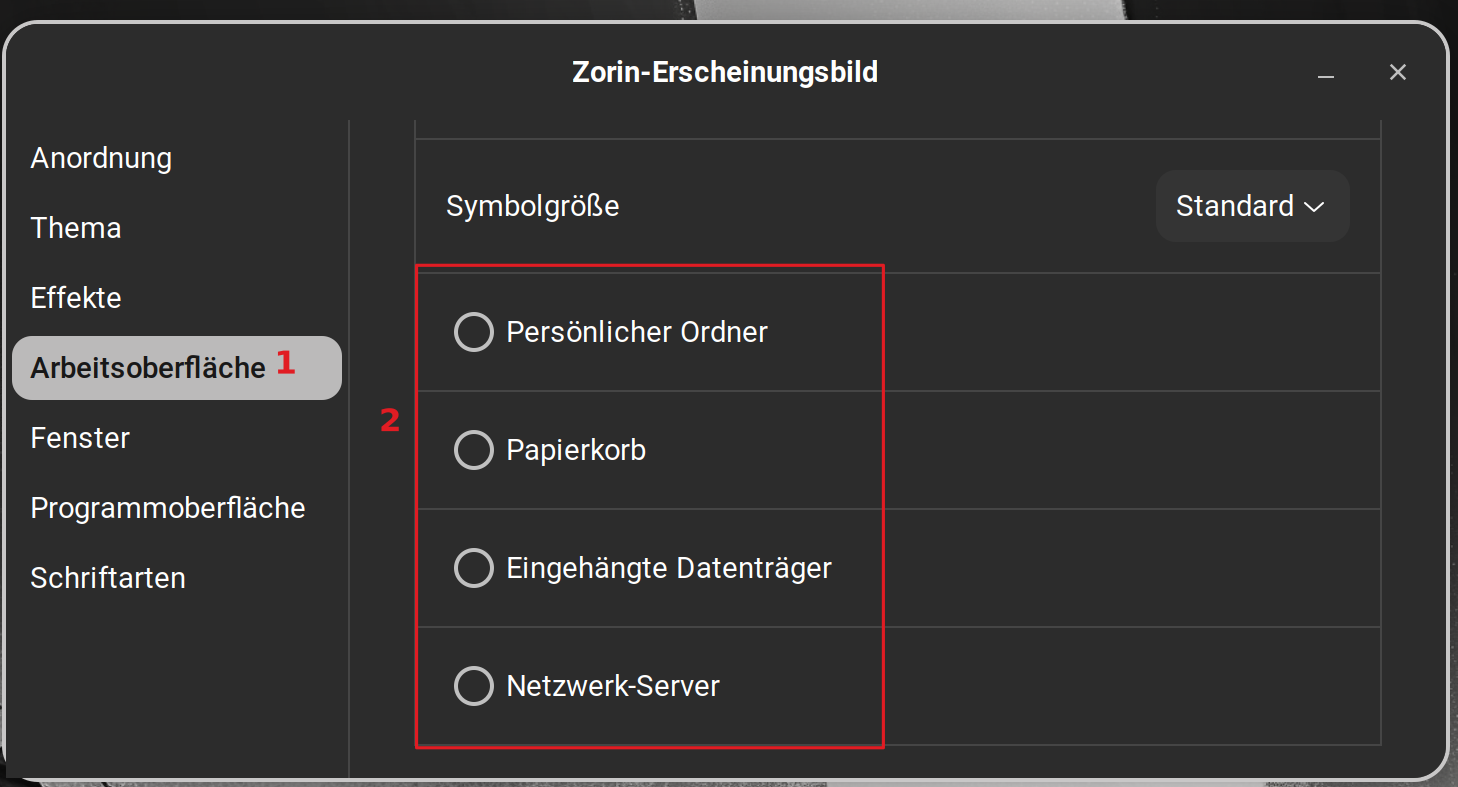
Task: Click the chevron arrow beside Standard
Action: [x=1314, y=207]
